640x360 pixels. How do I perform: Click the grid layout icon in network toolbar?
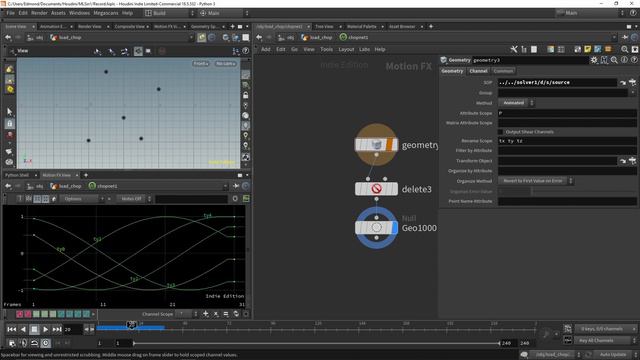pyautogui.click(x=551, y=49)
